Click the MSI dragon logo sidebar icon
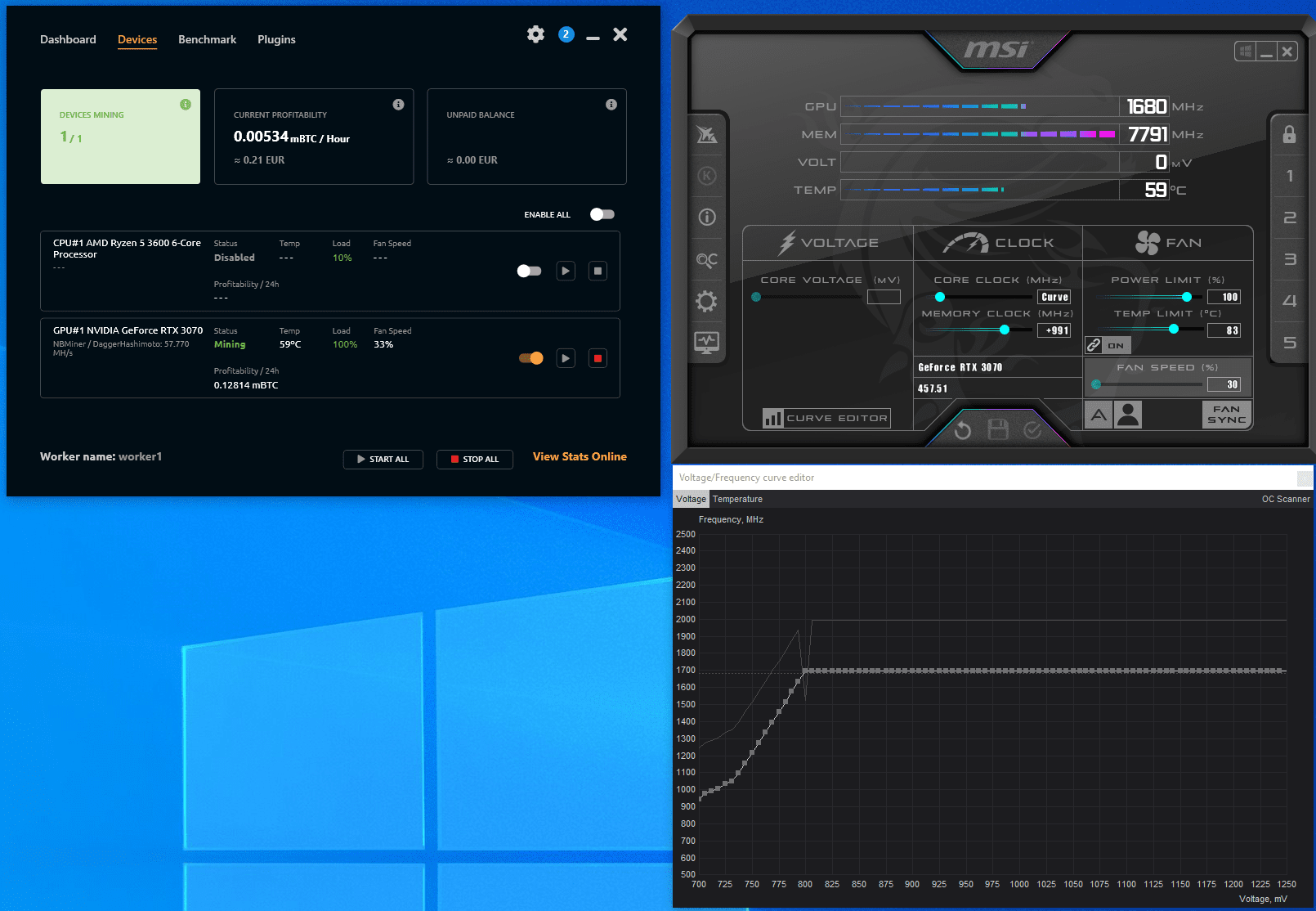Image resolution: width=1316 pixels, height=911 pixels. coord(707,134)
